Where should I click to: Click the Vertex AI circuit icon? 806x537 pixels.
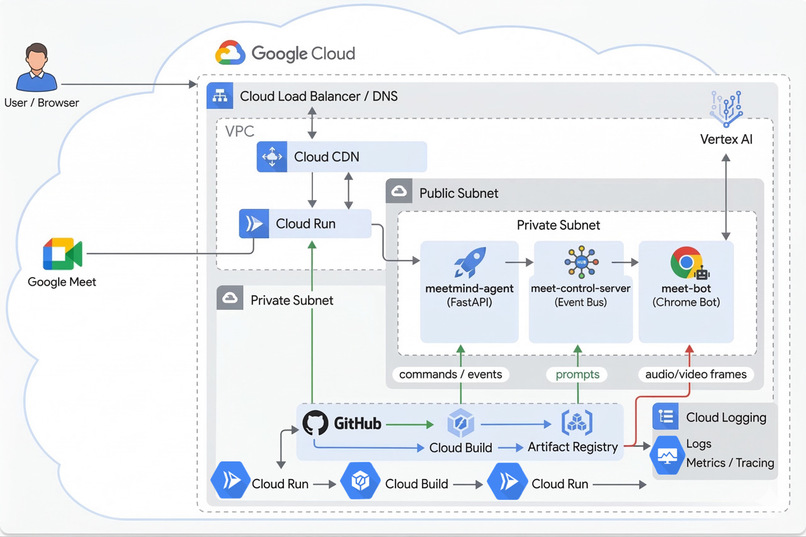tap(726, 109)
